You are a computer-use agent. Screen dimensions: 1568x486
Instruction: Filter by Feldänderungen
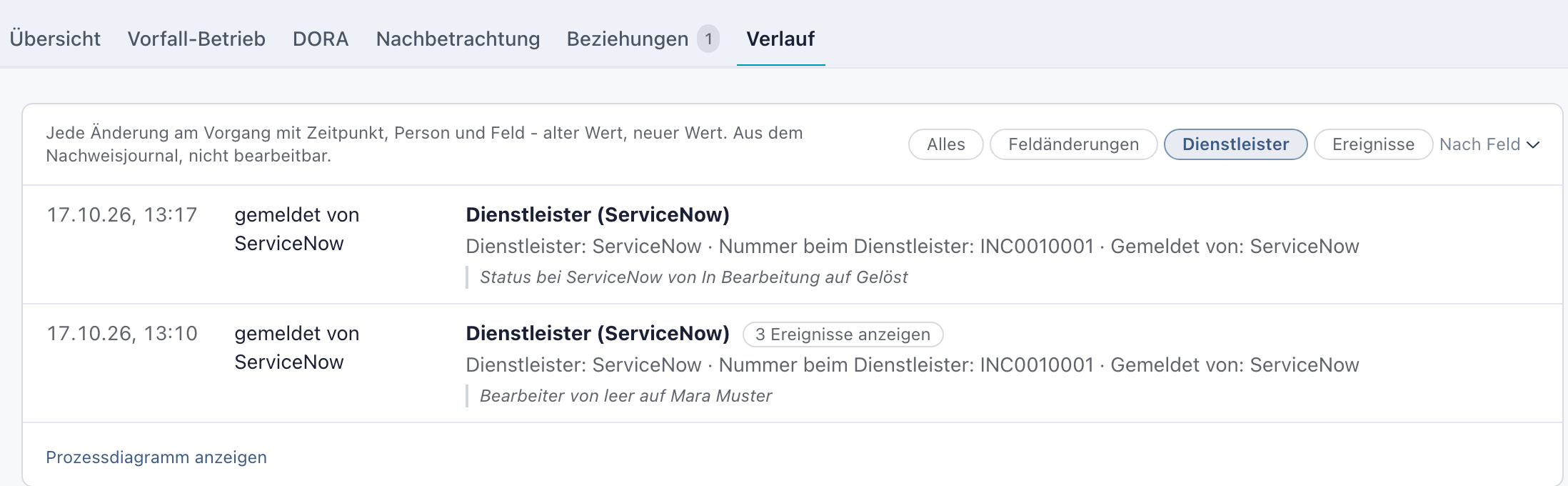point(1073,144)
